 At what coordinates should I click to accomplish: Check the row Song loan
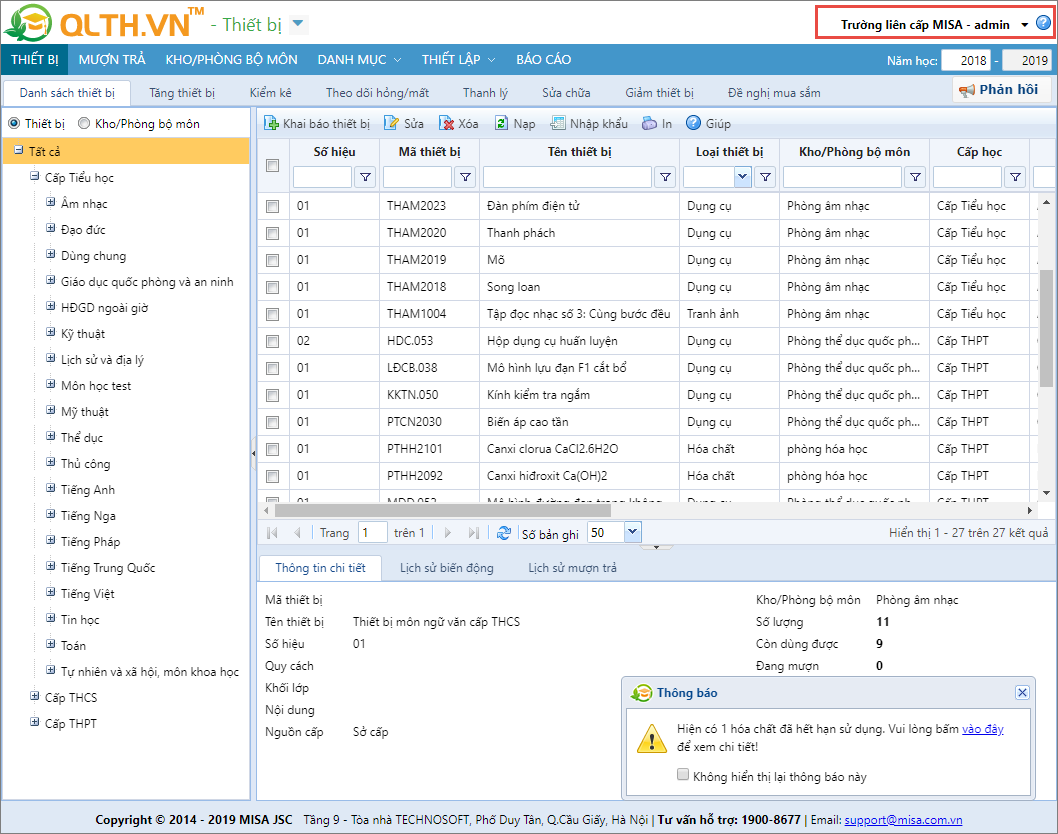(273, 287)
